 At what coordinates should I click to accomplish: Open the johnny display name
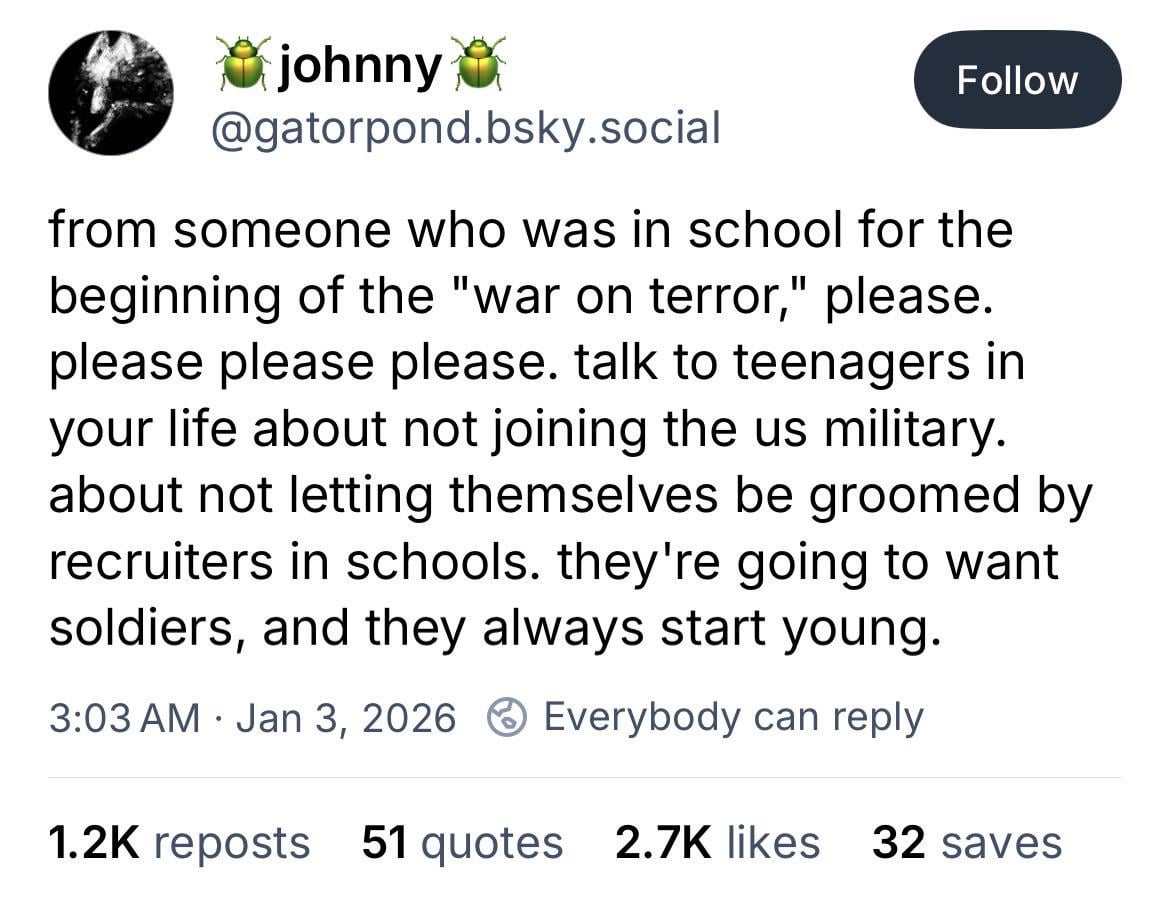tap(360, 66)
